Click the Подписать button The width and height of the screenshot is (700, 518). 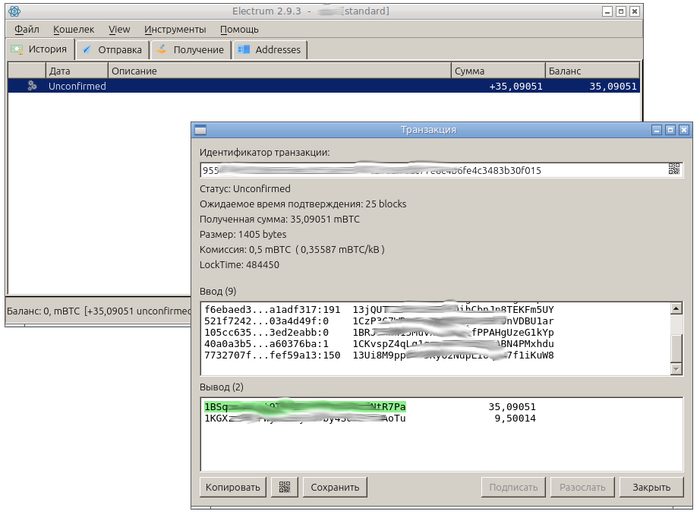point(513,487)
